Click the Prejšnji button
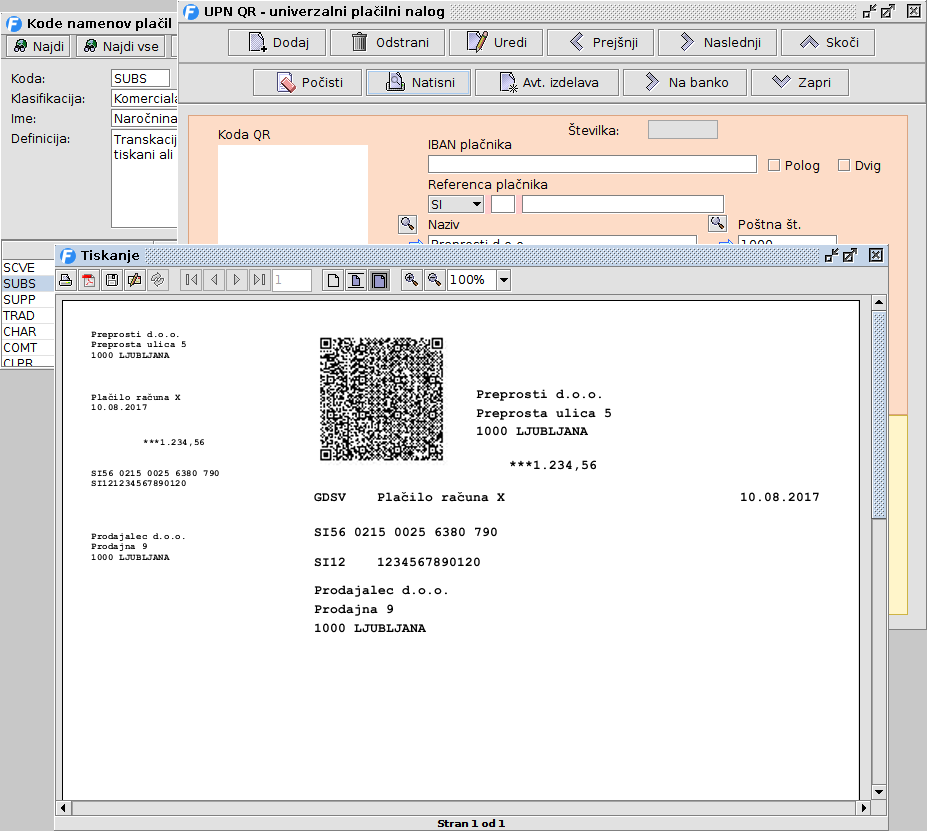 601,43
